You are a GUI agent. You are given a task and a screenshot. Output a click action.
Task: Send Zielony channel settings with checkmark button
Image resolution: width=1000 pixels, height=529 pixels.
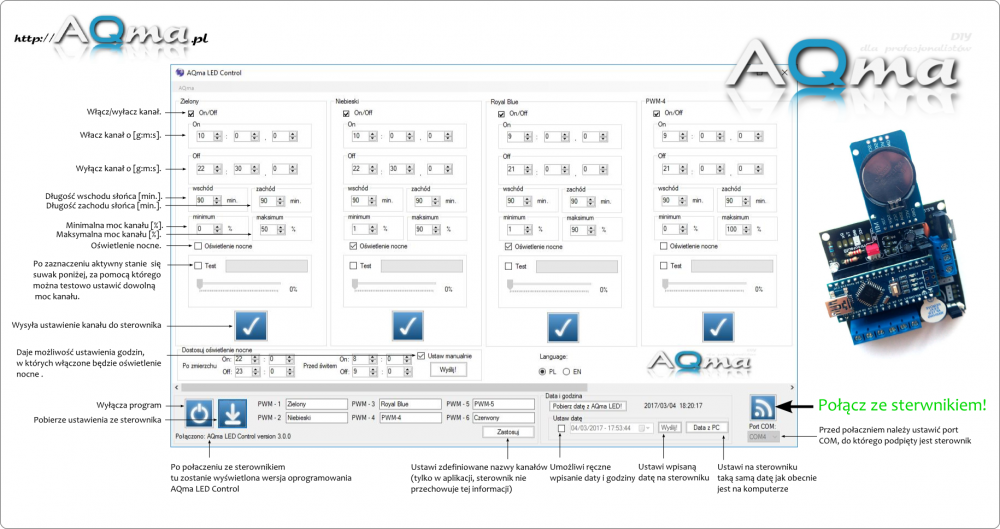point(251,327)
